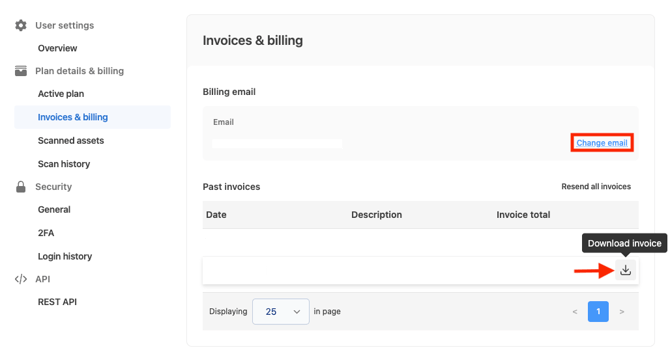Click the API code brackets icon
The width and height of the screenshot is (670, 361).
click(x=21, y=279)
